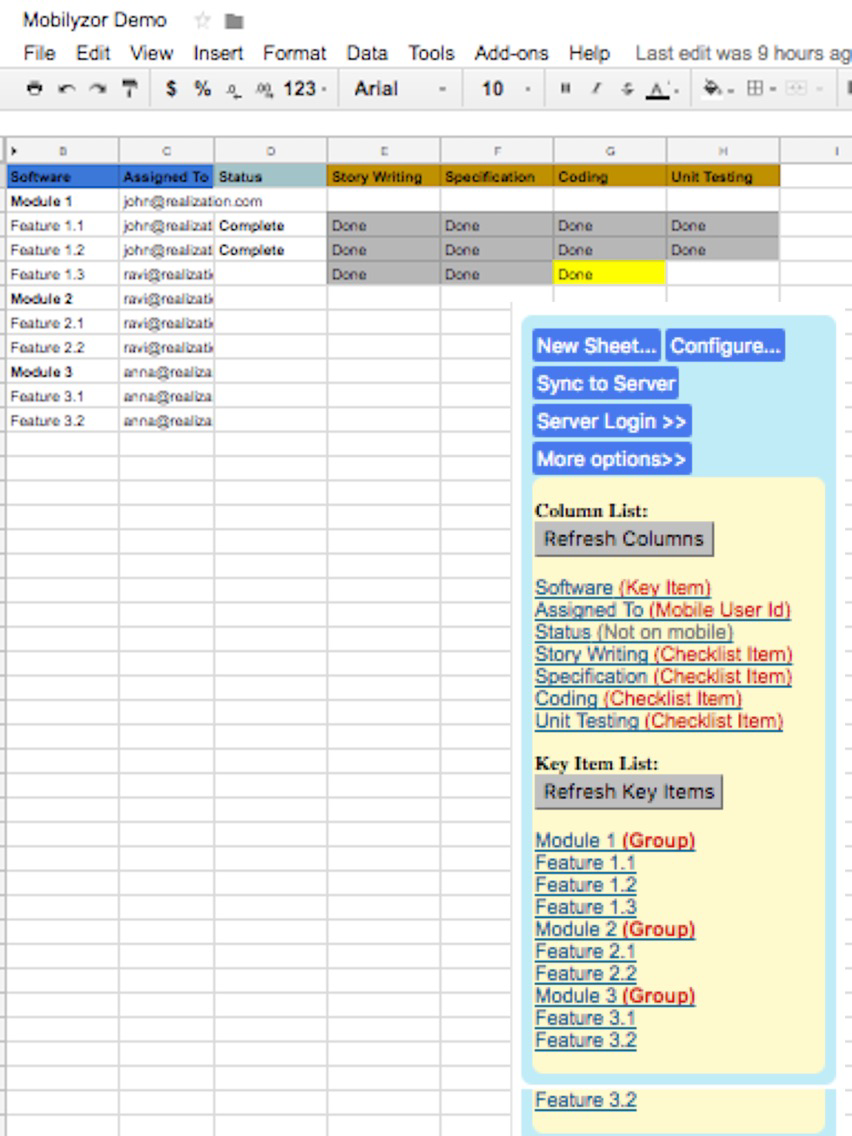Open Story Writing (Checklist Item) link

click(664, 654)
